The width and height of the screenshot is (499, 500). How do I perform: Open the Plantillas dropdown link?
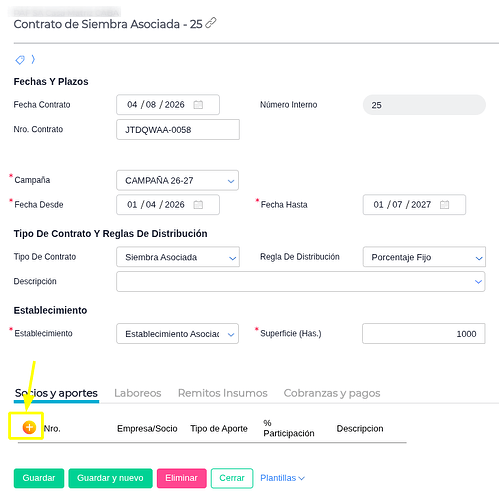pos(282,478)
